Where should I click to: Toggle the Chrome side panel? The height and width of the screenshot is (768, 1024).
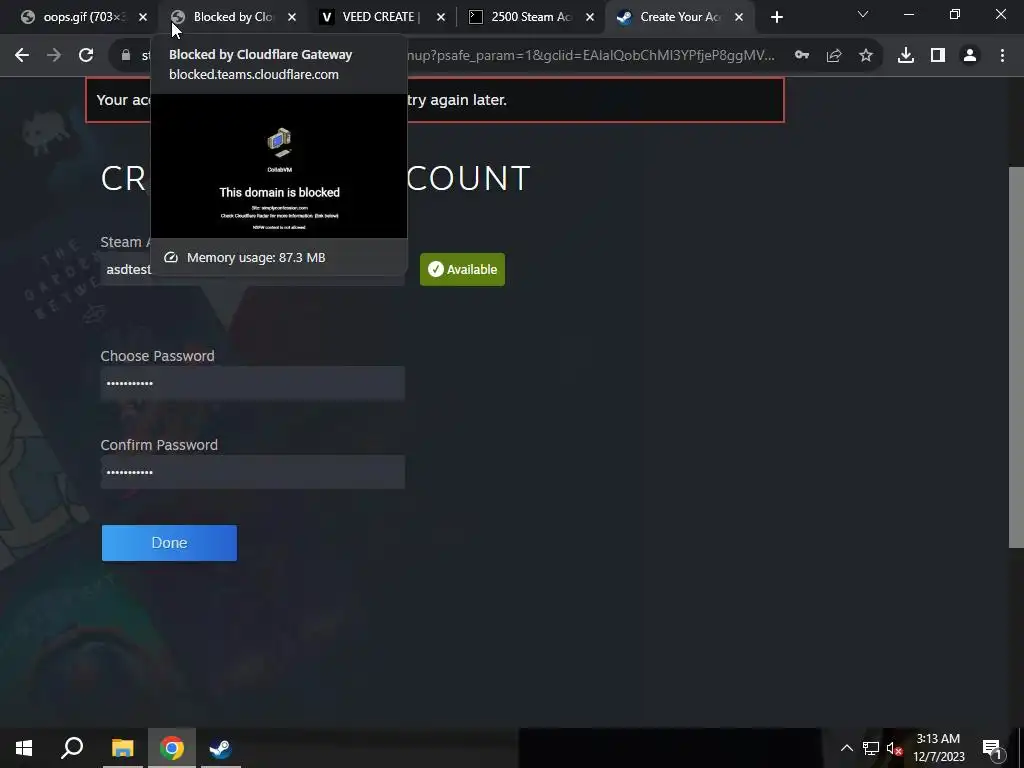pyautogui.click(x=938, y=56)
